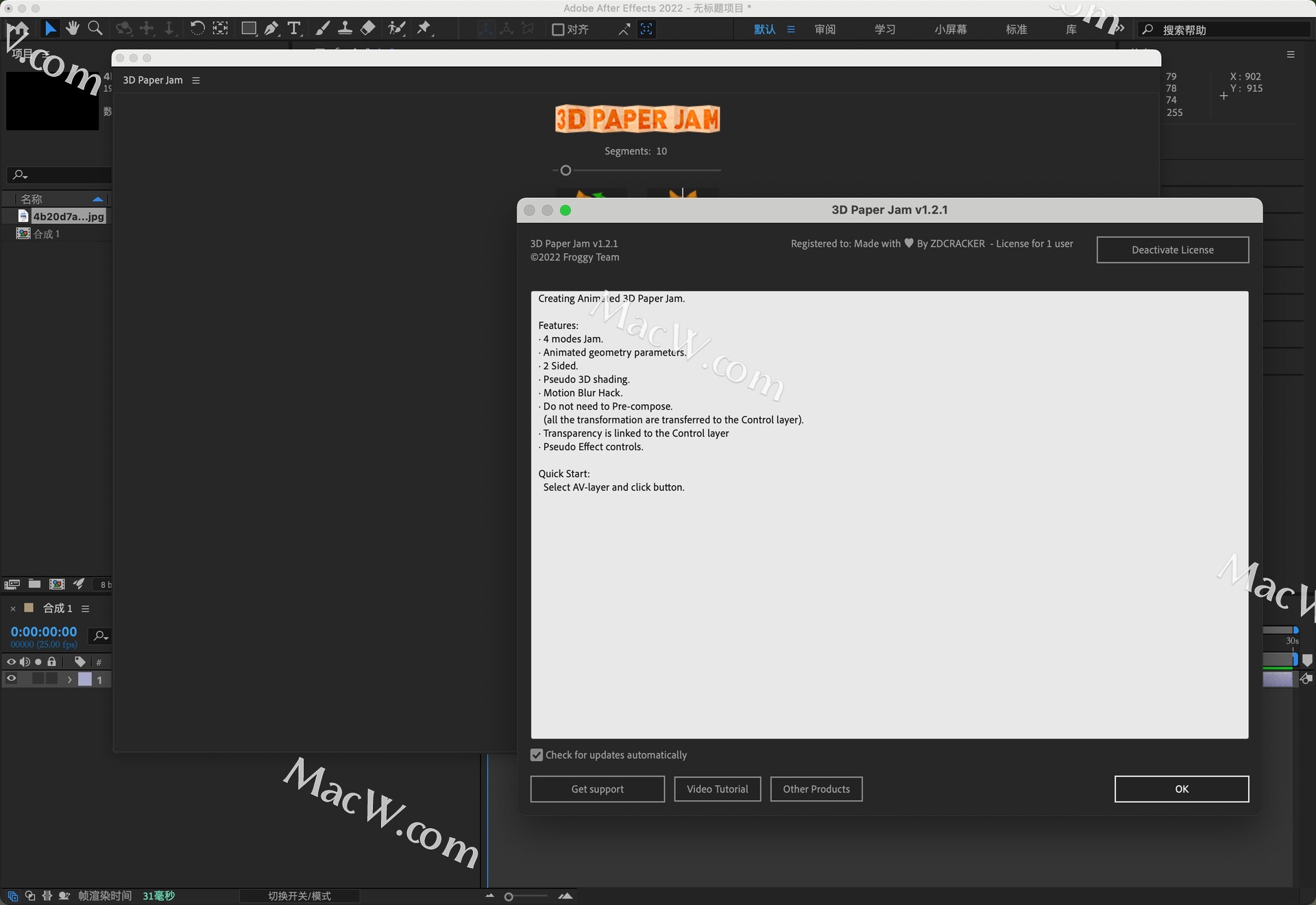Click the Deactivate License button
Viewport: 1316px width, 905px height.
point(1172,250)
